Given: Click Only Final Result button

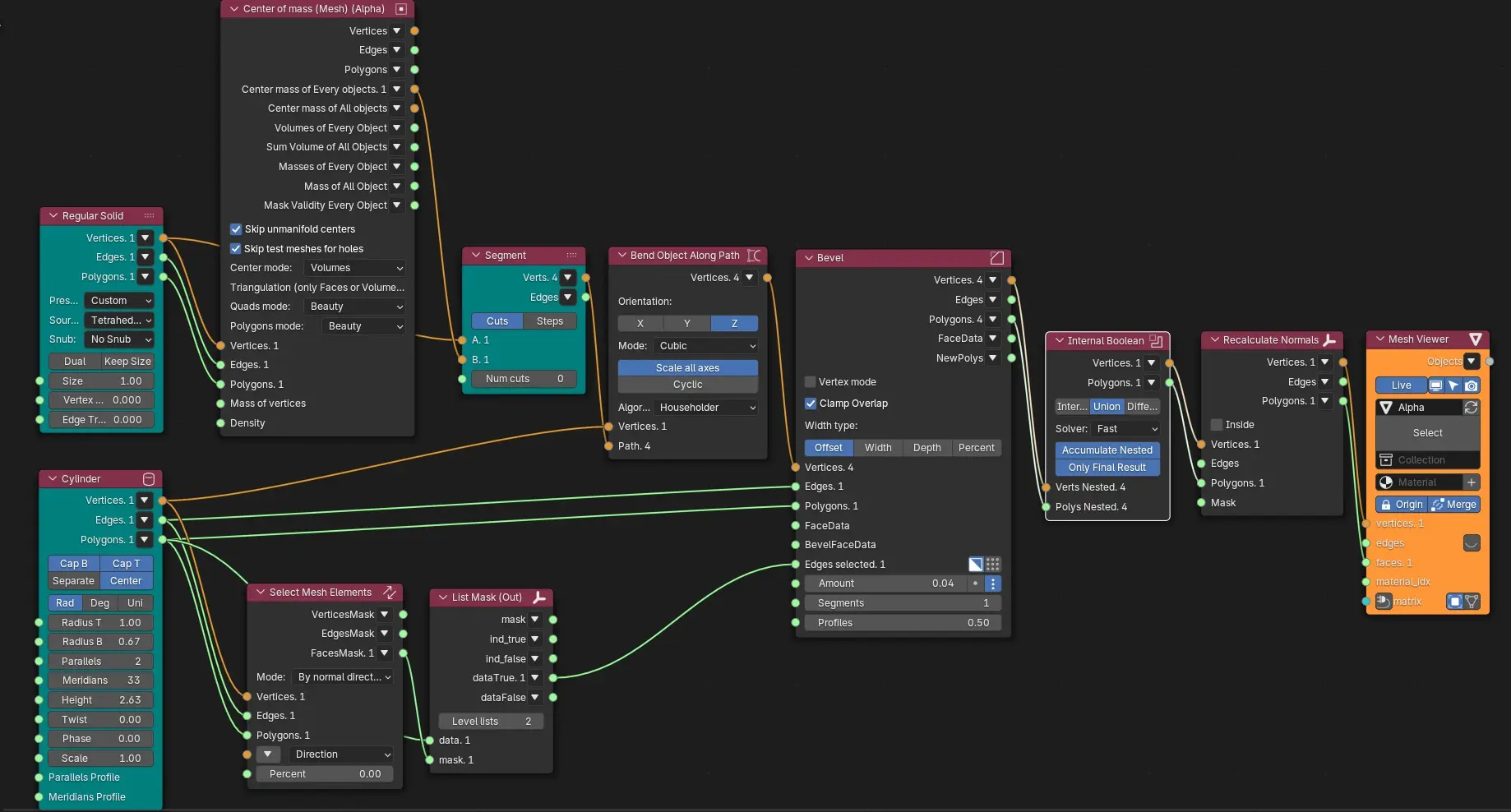Looking at the screenshot, I should tap(1107, 468).
